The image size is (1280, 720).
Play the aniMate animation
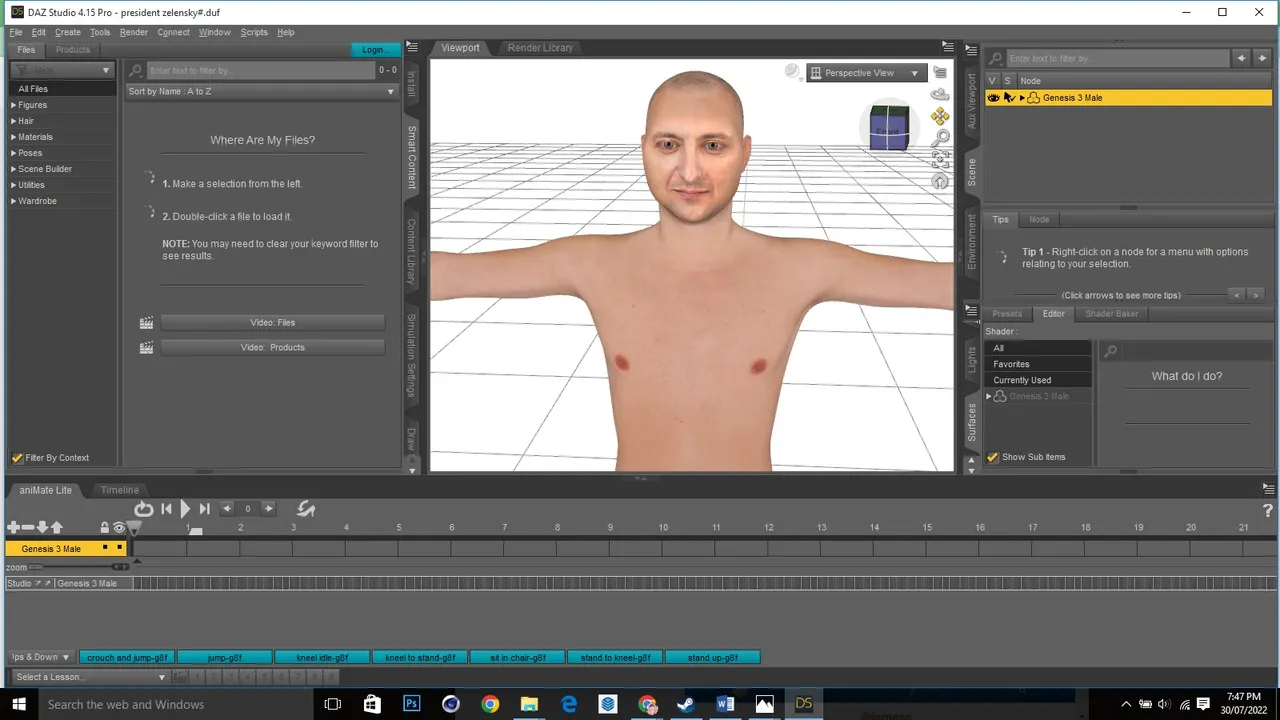click(185, 509)
